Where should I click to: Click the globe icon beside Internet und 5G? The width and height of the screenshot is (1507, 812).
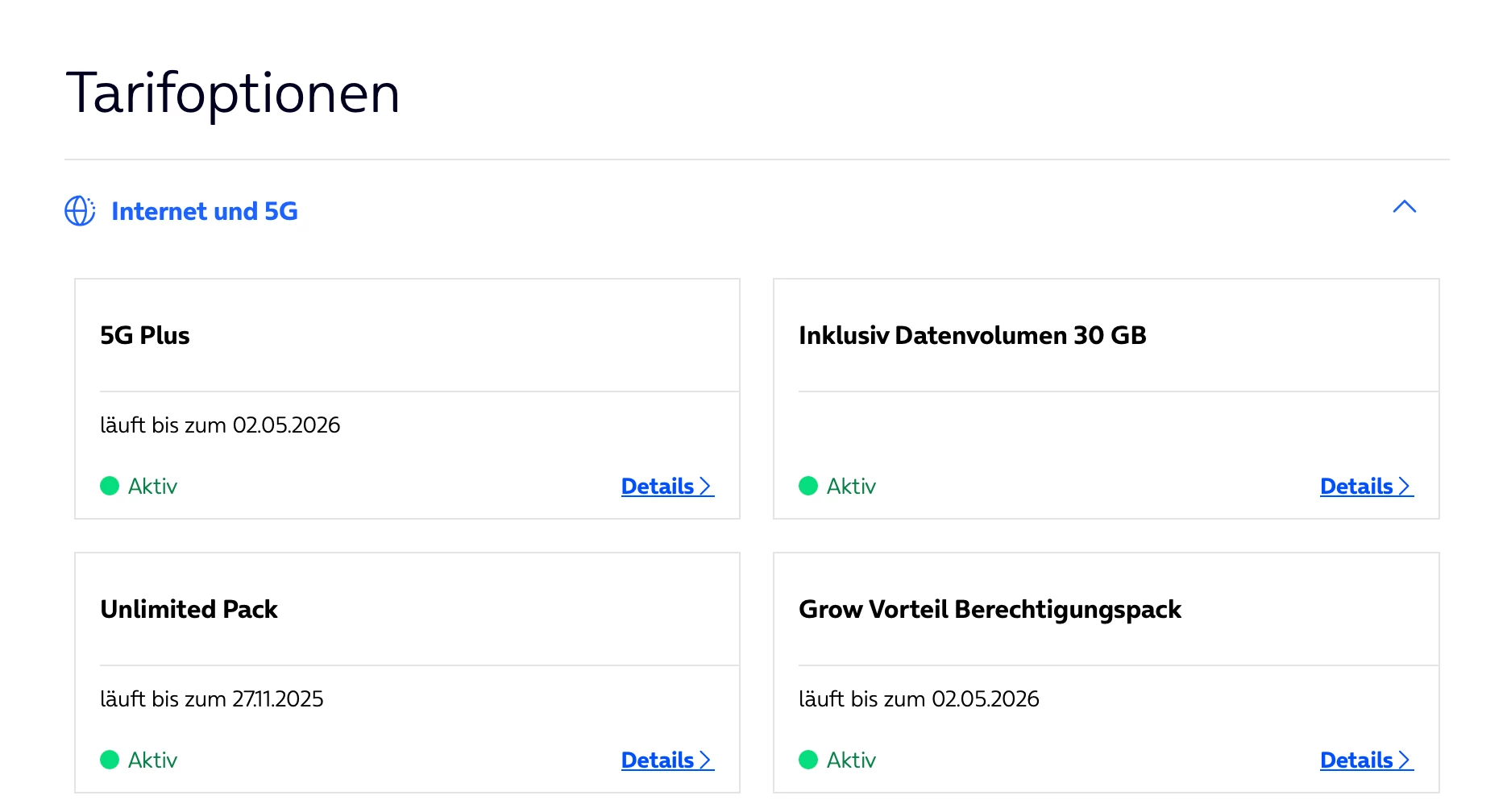point(80,211)
